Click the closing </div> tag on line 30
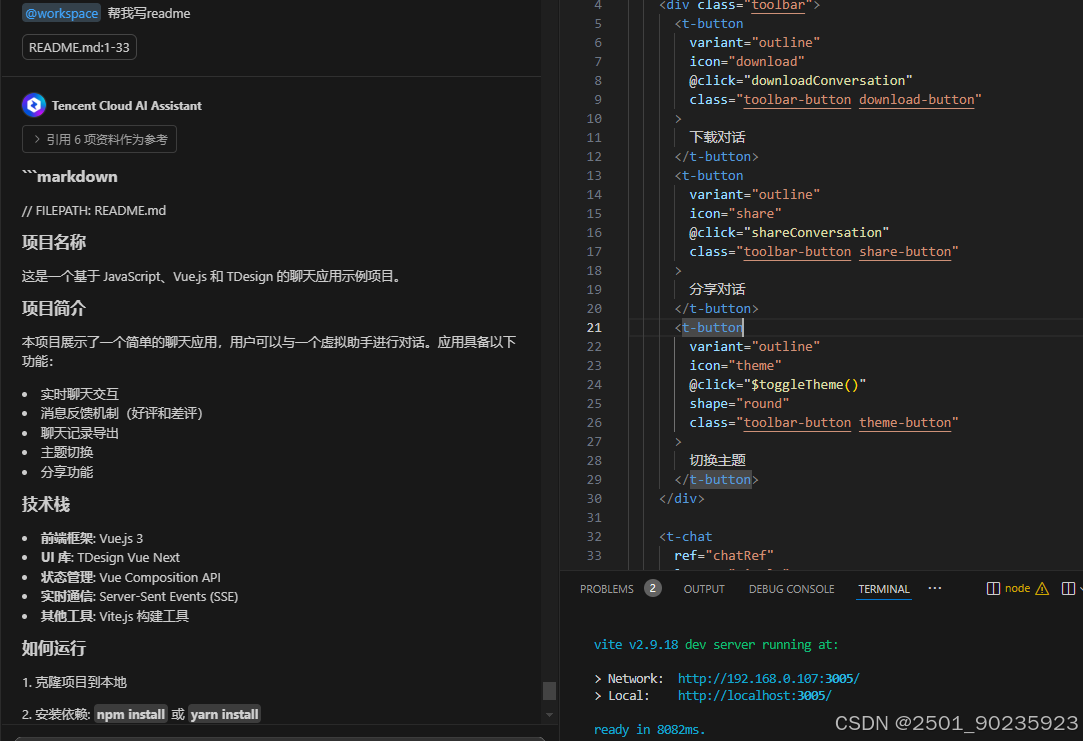 pyautogui.click(x=682, y=499)
